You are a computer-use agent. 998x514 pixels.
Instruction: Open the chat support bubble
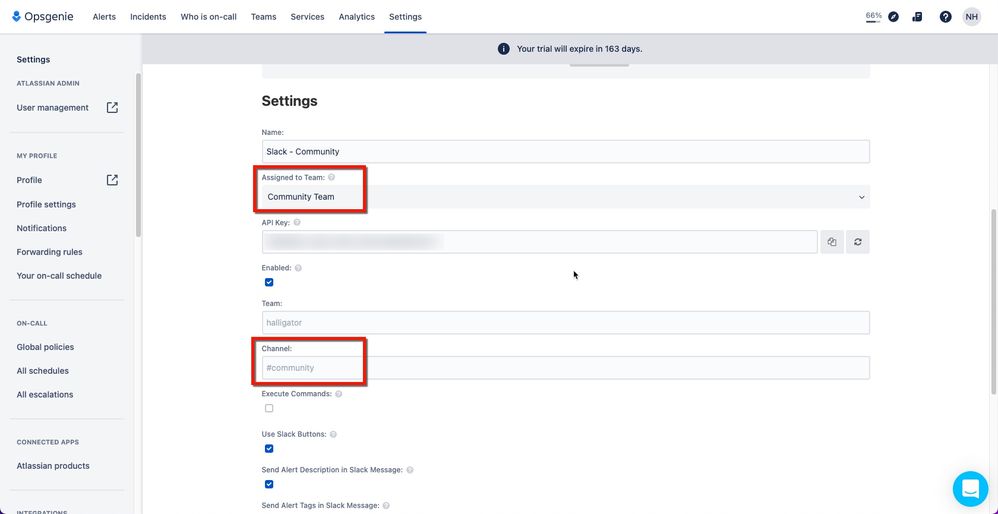(971, 489)
